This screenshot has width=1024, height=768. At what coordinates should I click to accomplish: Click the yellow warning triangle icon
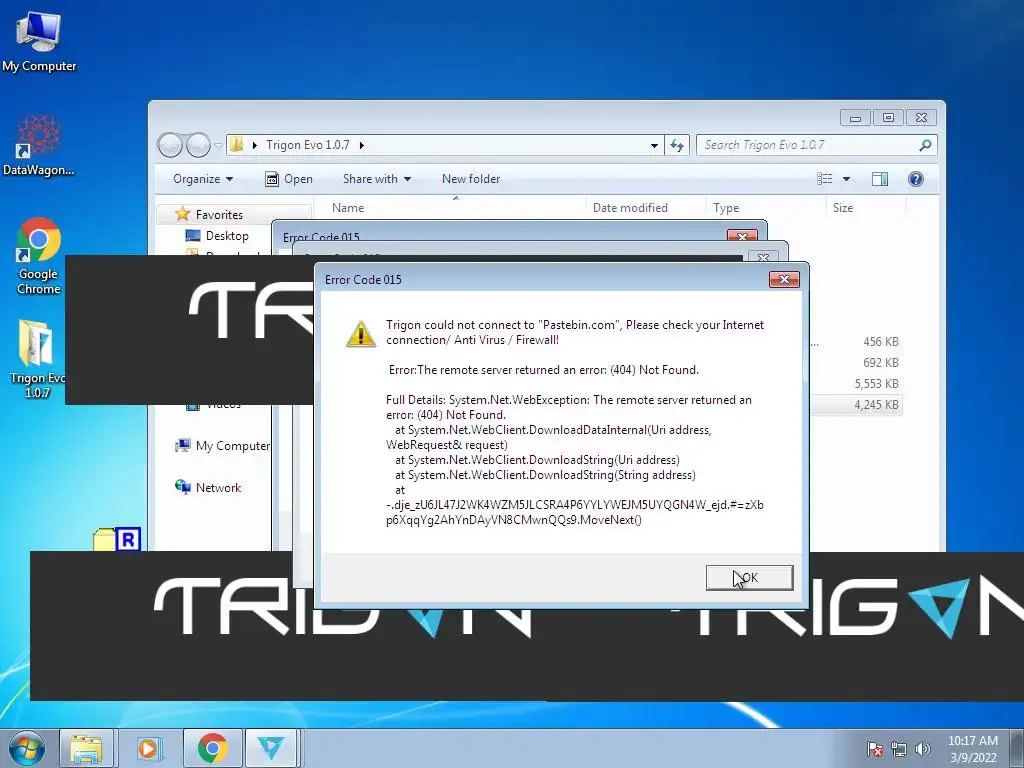[x=360, y=334]
